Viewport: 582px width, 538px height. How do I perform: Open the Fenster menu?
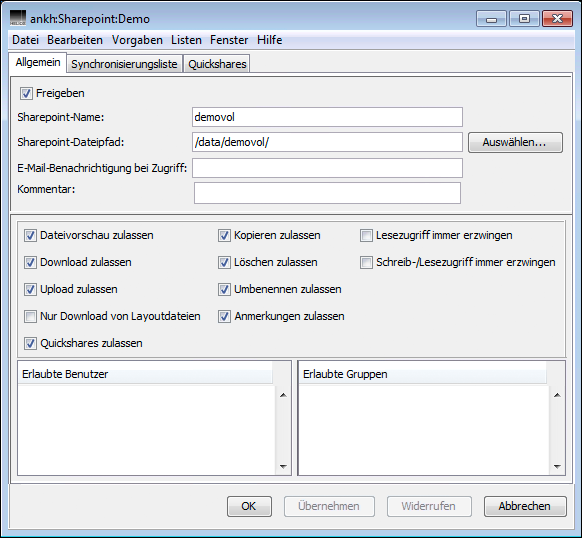click(229, 40)
